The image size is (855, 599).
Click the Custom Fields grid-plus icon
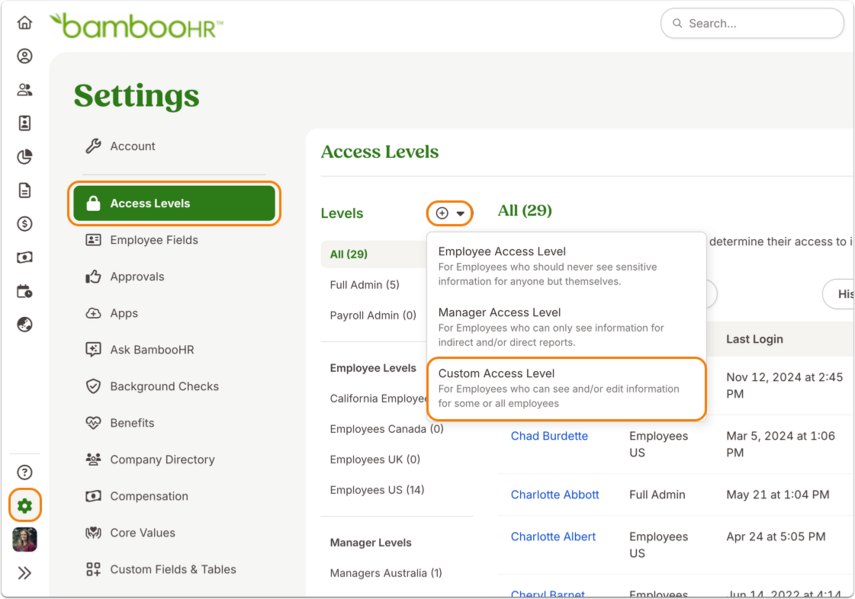(x=93, y=569)
